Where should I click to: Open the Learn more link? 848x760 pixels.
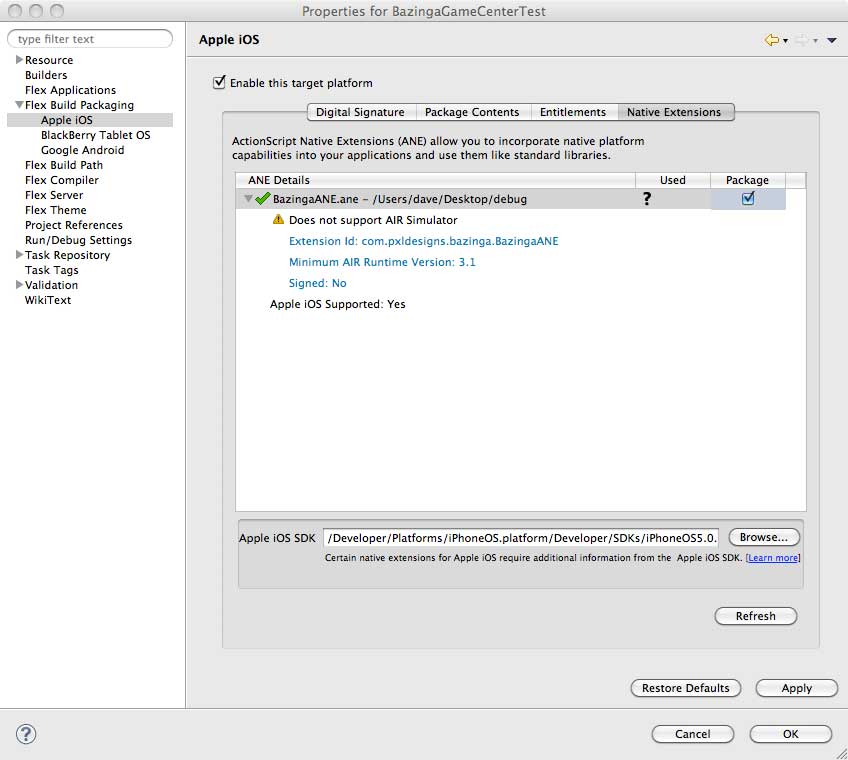point(773,558)
